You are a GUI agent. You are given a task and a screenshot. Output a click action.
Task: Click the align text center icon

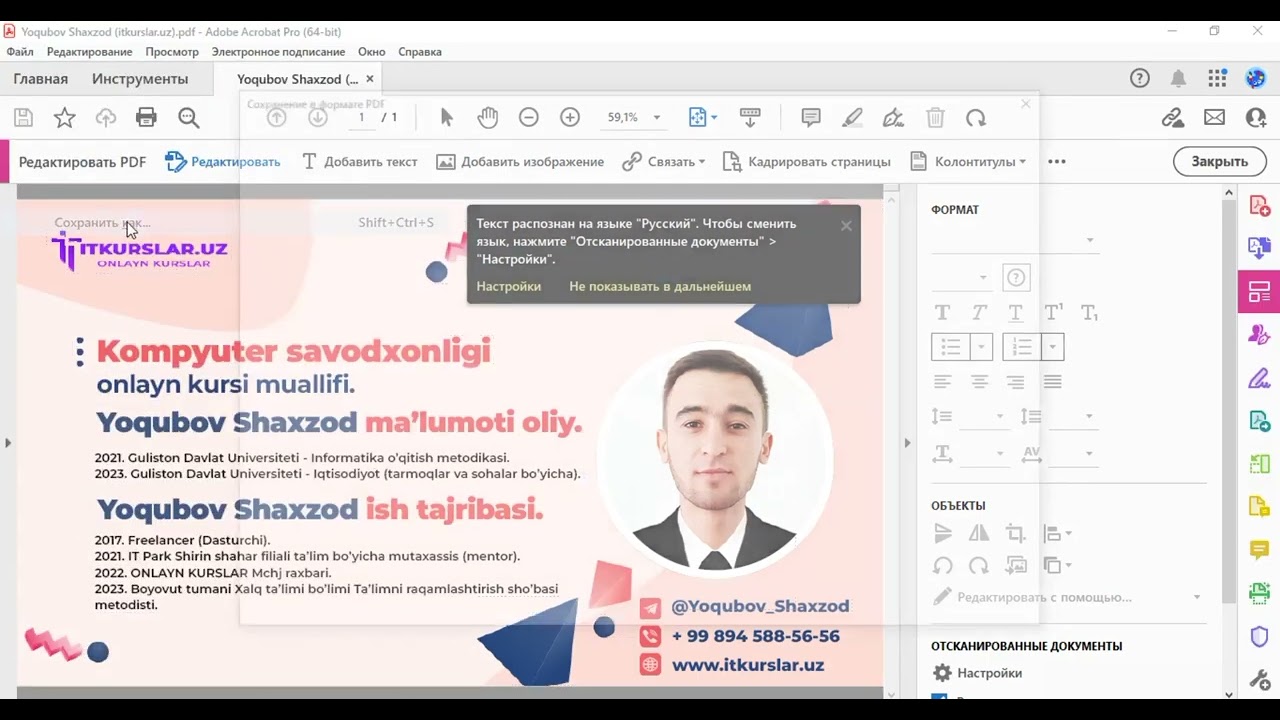pos(979,382)
